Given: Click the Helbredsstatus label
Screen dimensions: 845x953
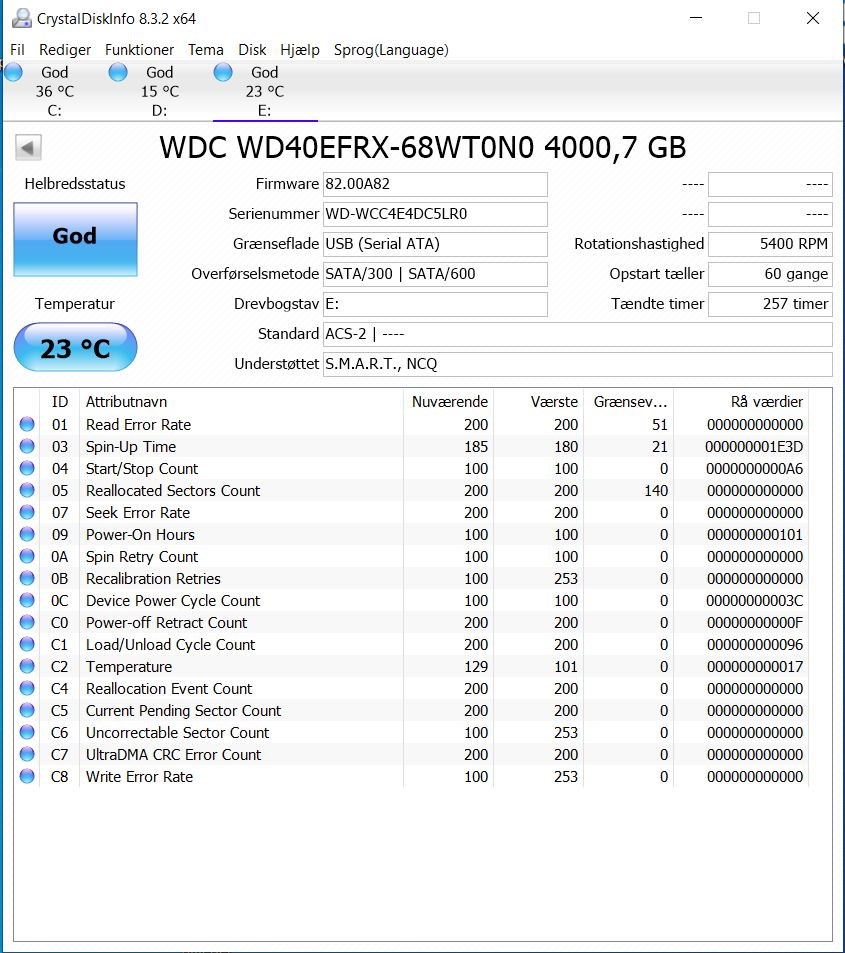Looking at the screenshot, I should point(75,184).
